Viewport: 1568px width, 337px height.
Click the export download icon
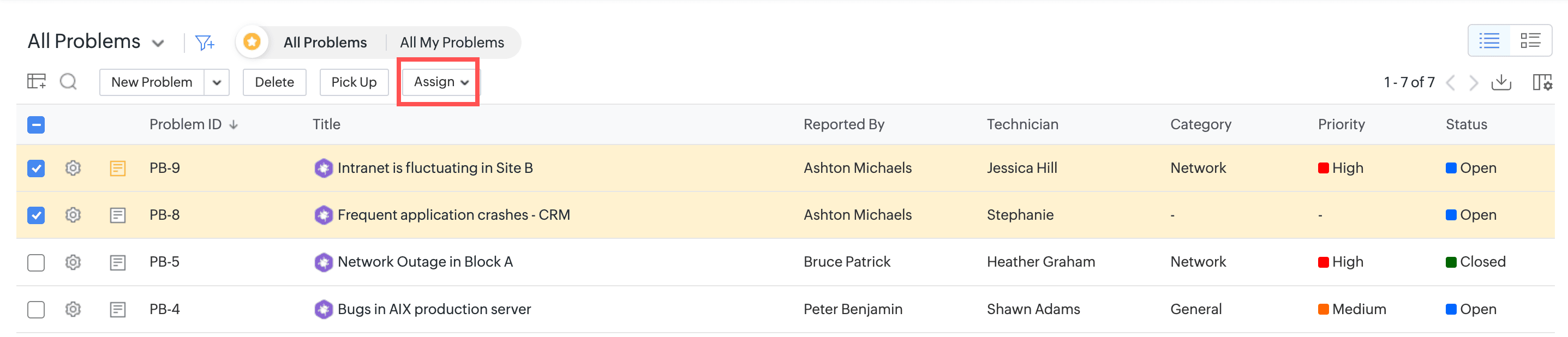[x=1501, y=82]
